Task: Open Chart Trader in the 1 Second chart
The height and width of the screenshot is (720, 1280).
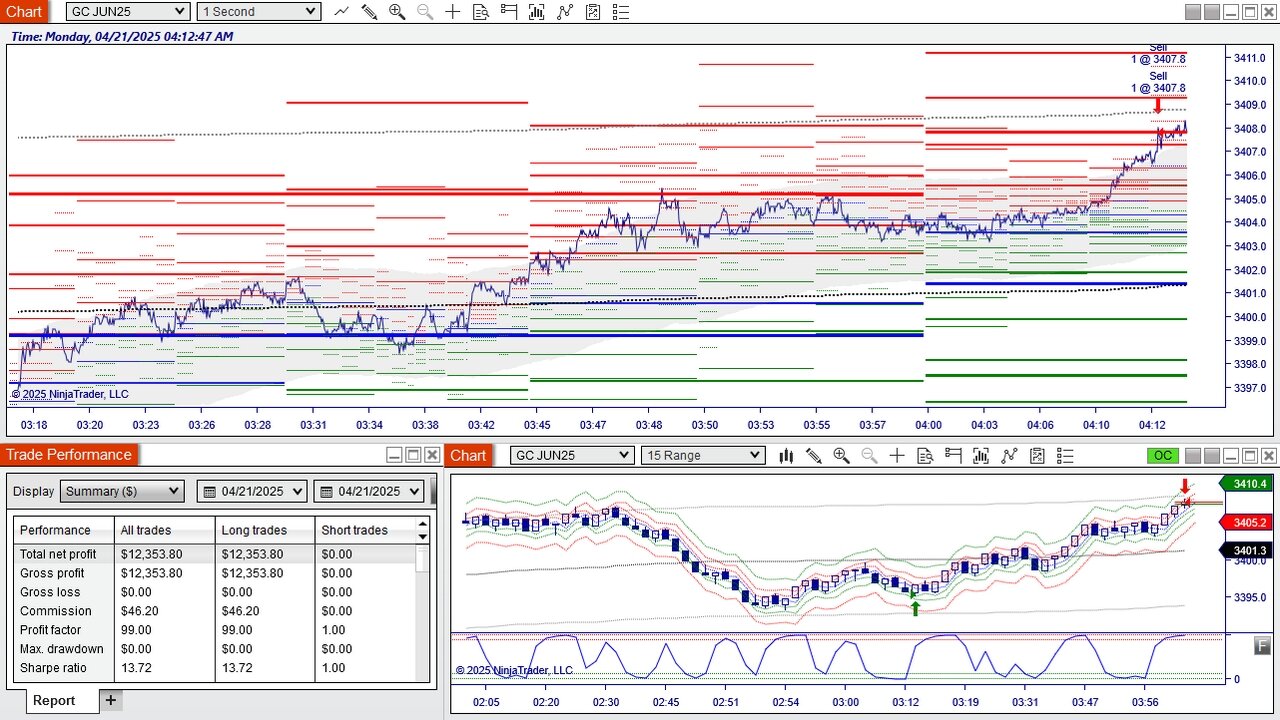Action: (509, 12)
